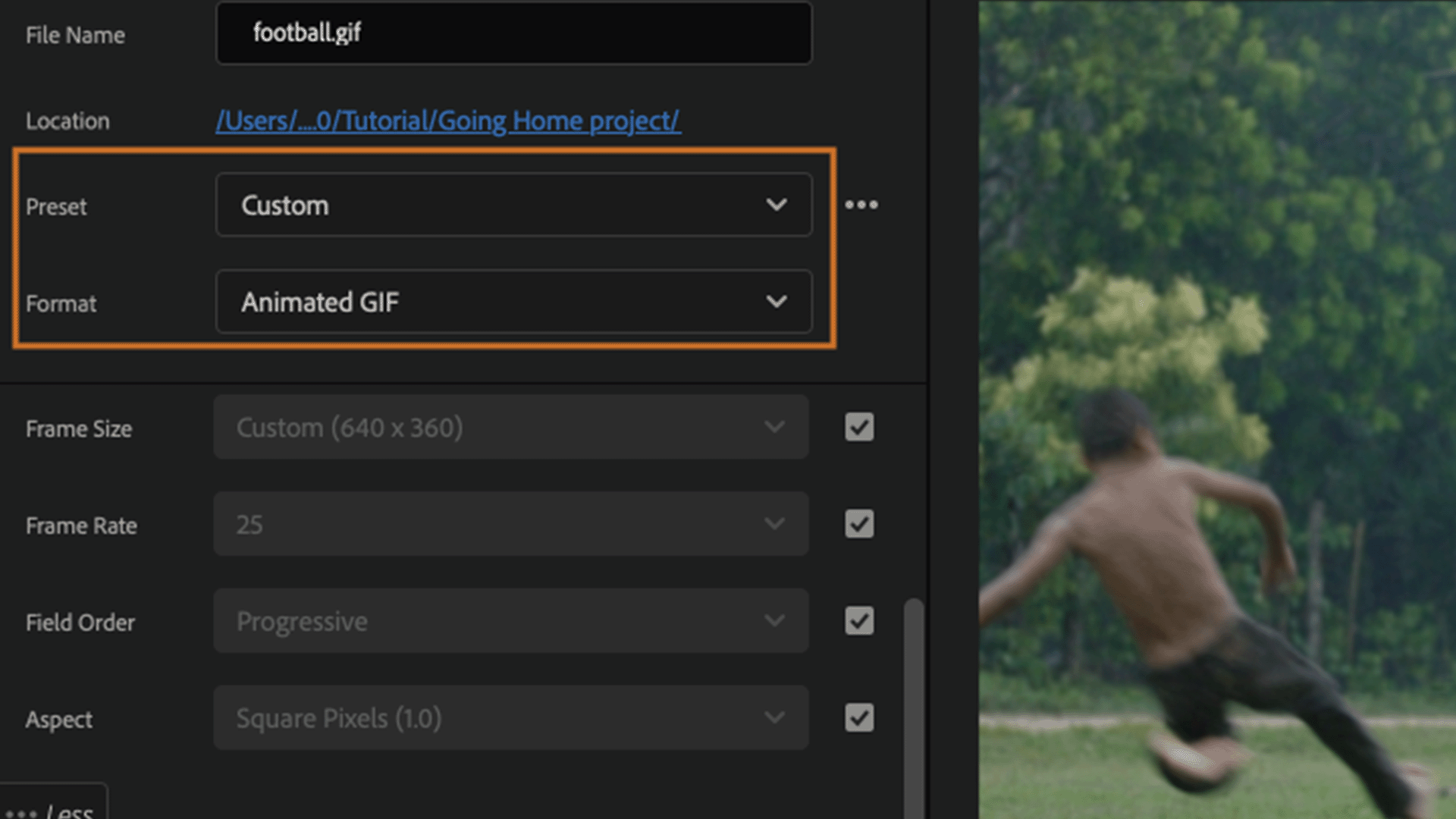Click the Going Home project location link
1456x819 pixels.
[447, 121]
